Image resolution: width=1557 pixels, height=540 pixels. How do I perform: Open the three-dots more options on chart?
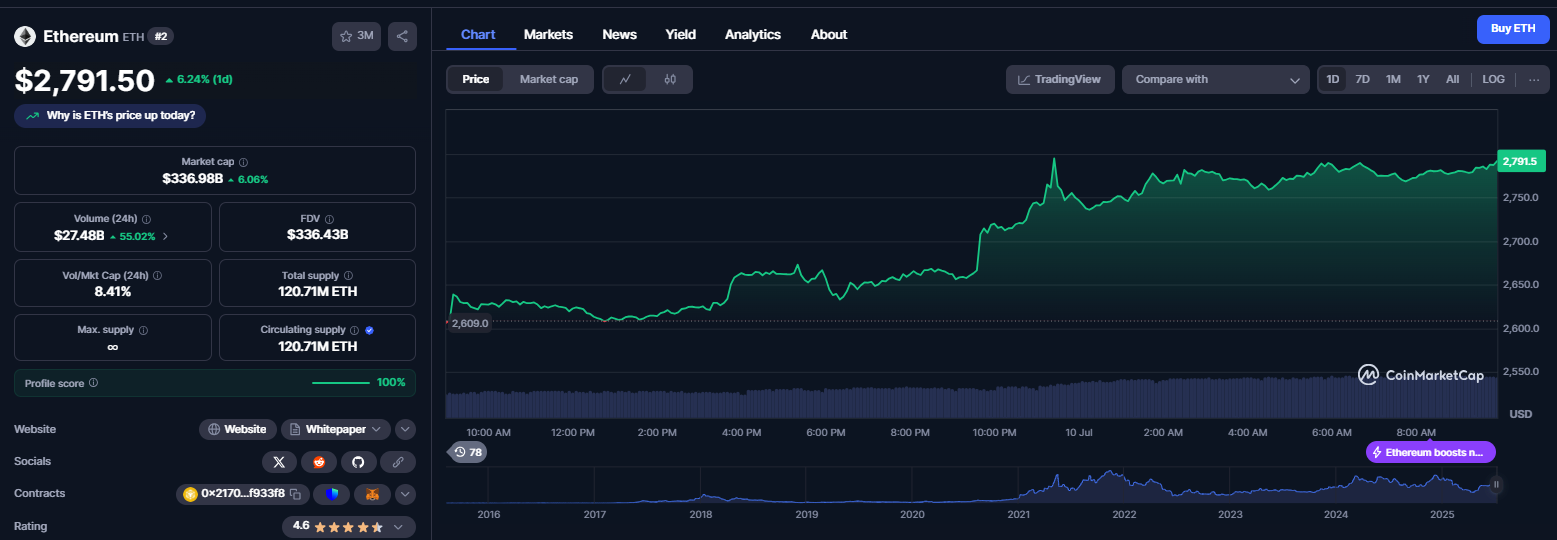(1534, 79)
